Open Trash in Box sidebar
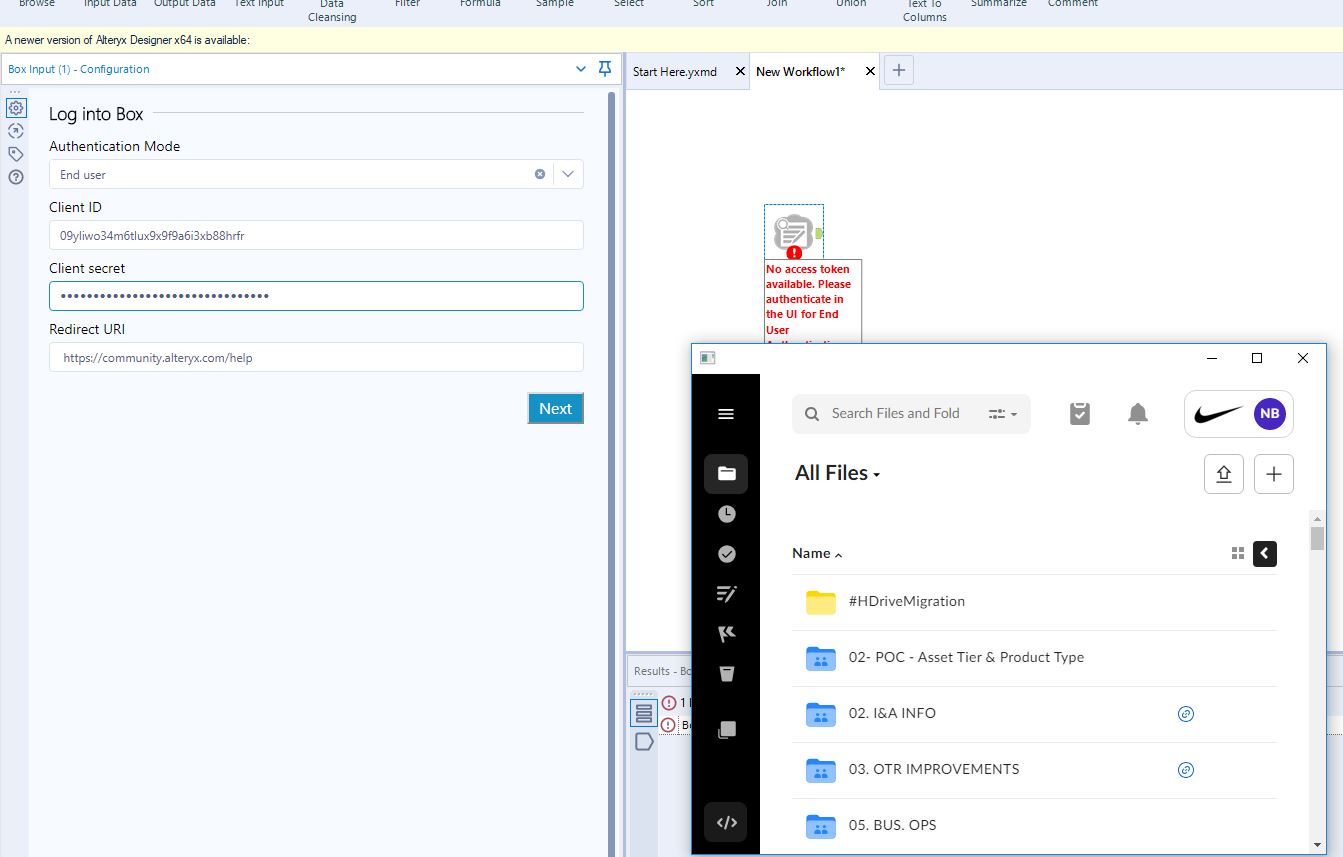Screen dimensions: 1343x857 point(726,673)
